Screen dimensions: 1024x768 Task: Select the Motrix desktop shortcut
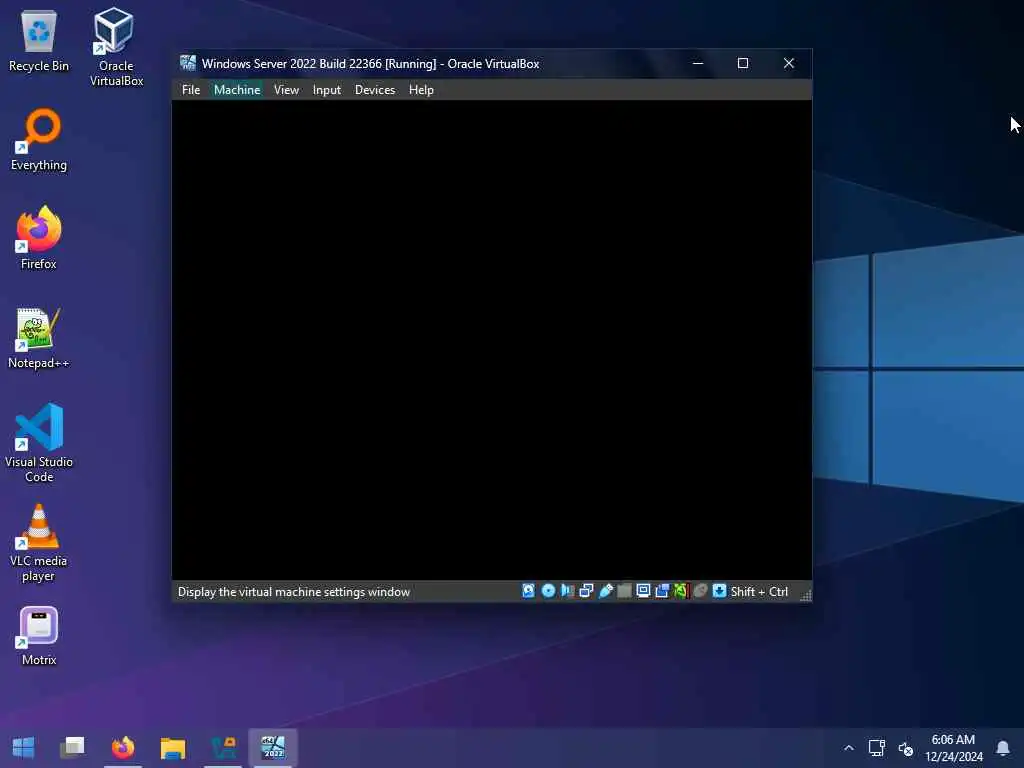[x=39, y=635]
